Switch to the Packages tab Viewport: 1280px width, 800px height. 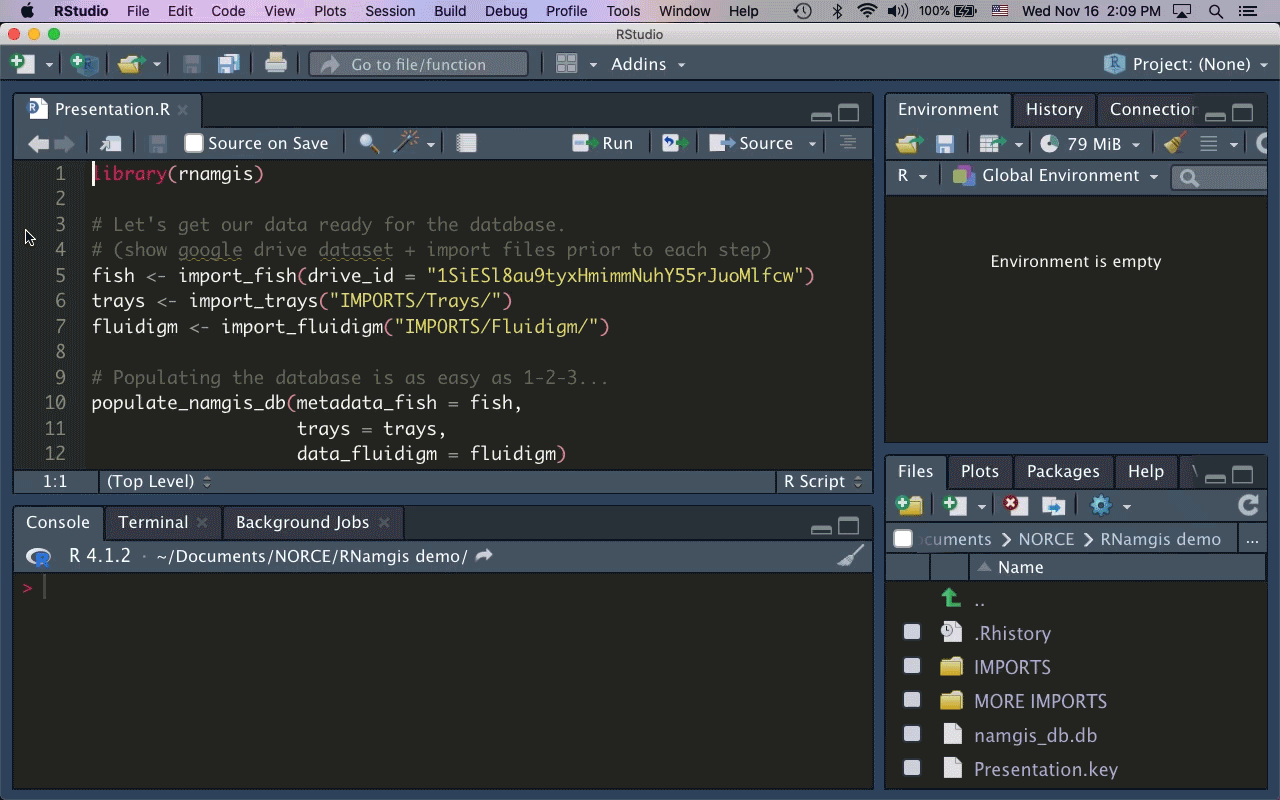(1063, 471)
